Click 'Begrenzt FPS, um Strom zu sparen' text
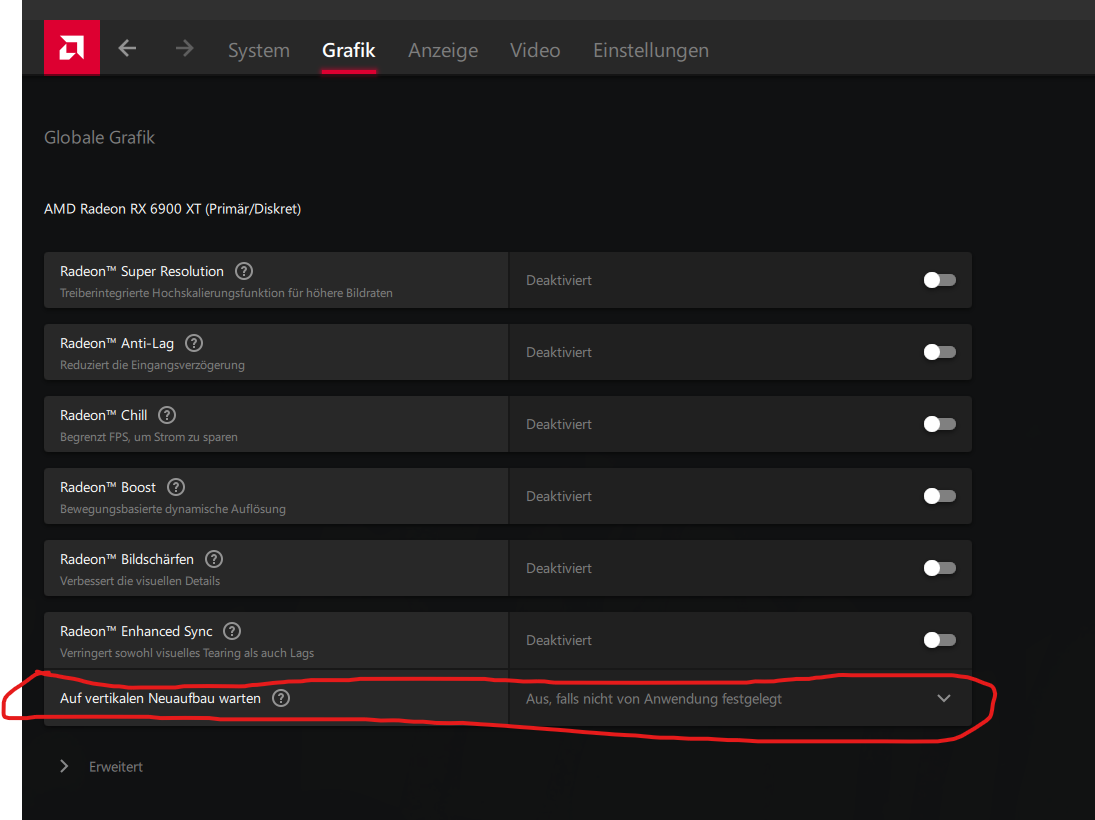This screenshot has width=1095, height=820. [149, 437]
